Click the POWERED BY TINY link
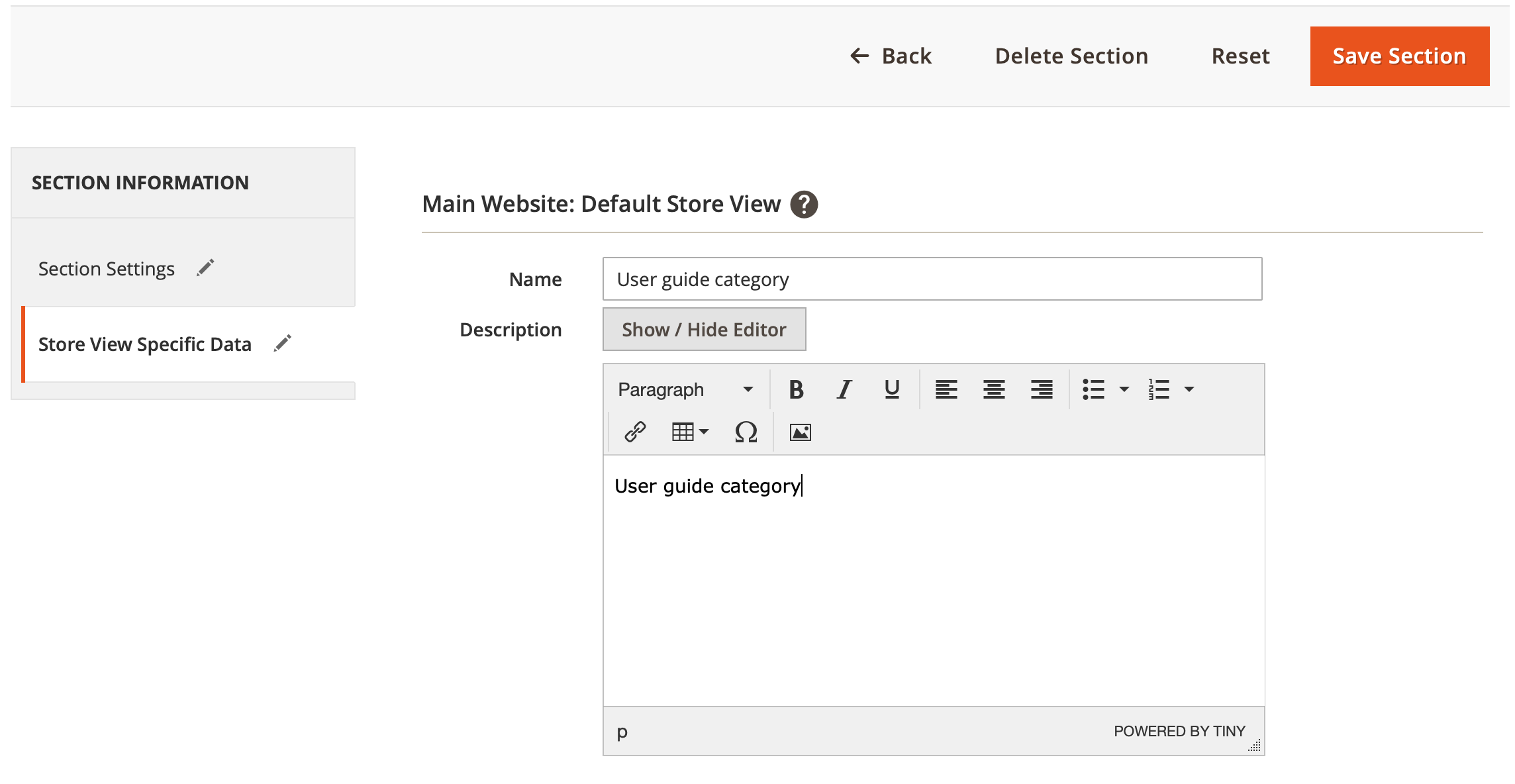 pos(1179,731)
